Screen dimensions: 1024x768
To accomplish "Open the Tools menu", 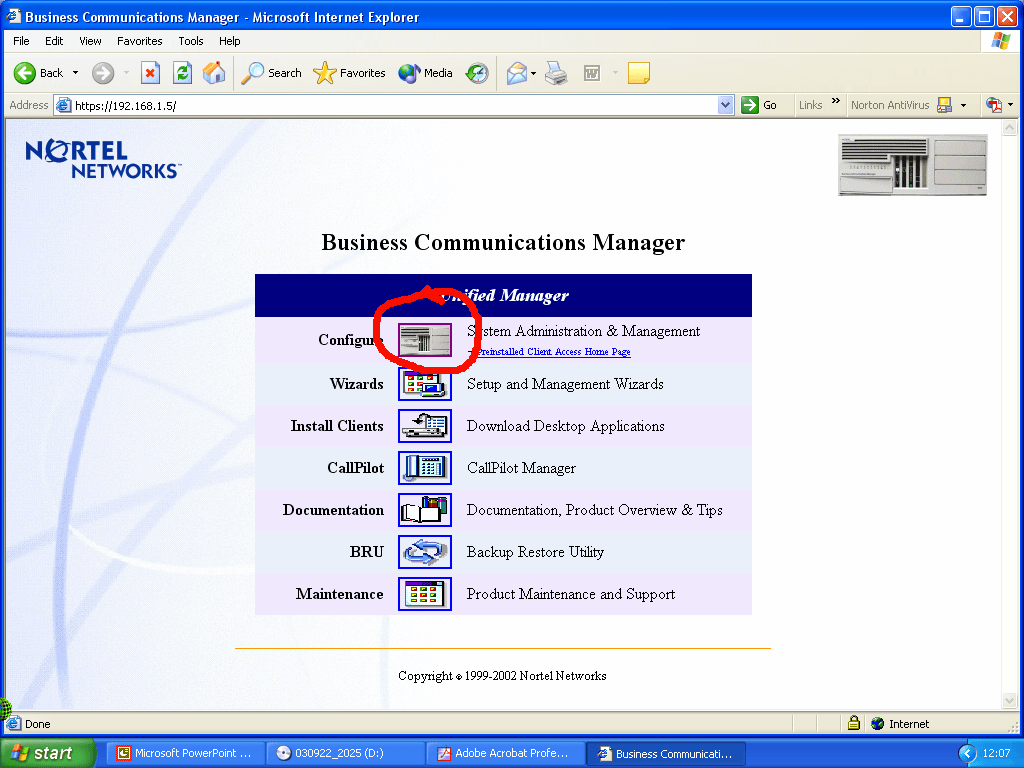I will coord(191,40).
